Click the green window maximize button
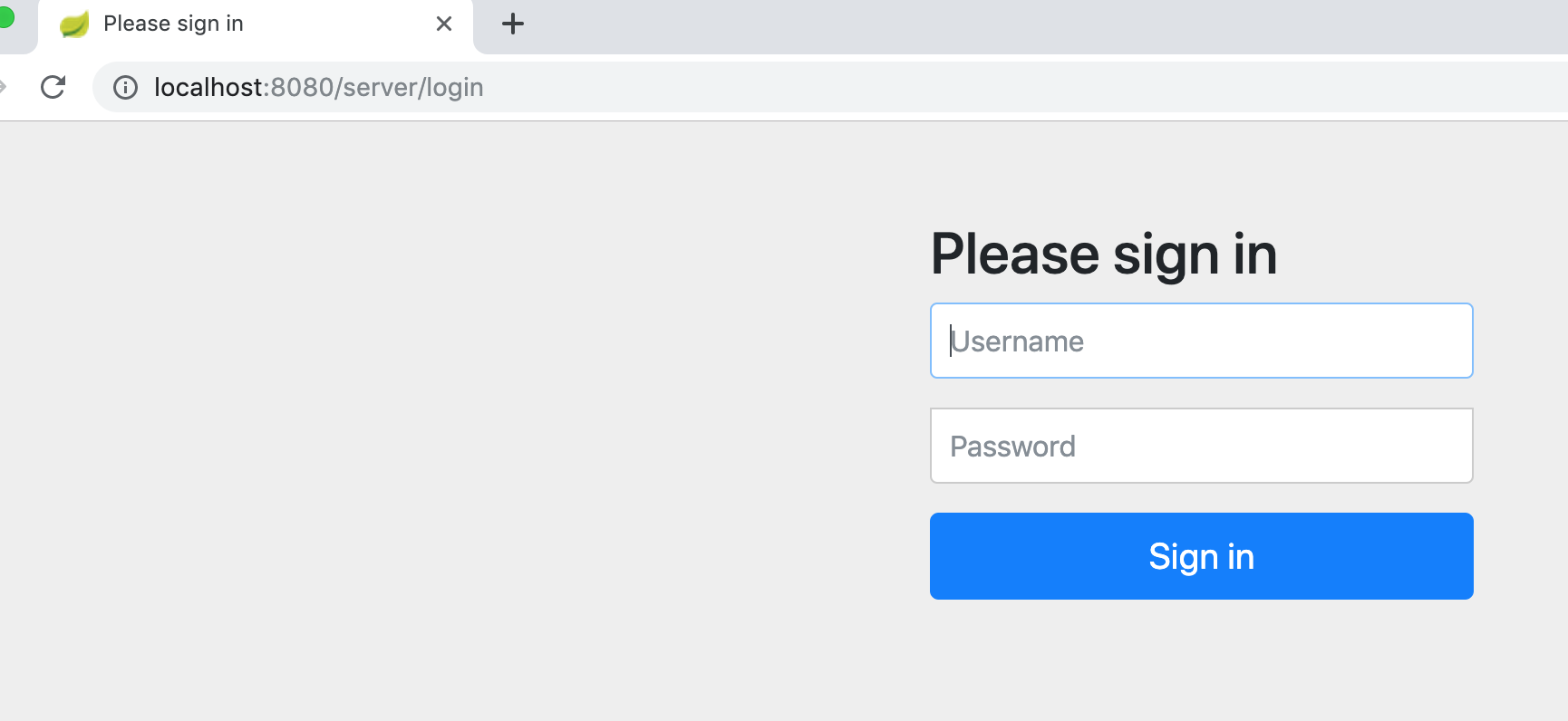Screen dimensions: 1568x721 tap(5, 17)
